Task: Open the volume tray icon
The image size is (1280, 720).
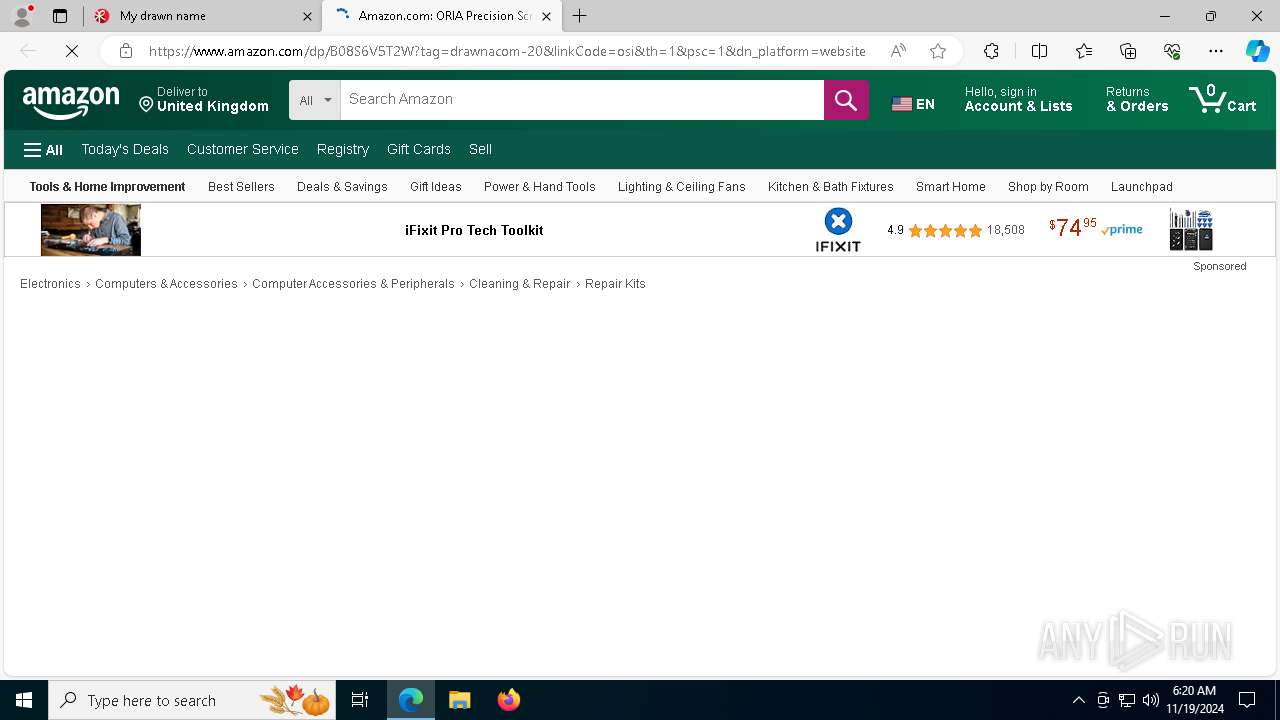Action: pyautogui.click(x=1150, y=700)
